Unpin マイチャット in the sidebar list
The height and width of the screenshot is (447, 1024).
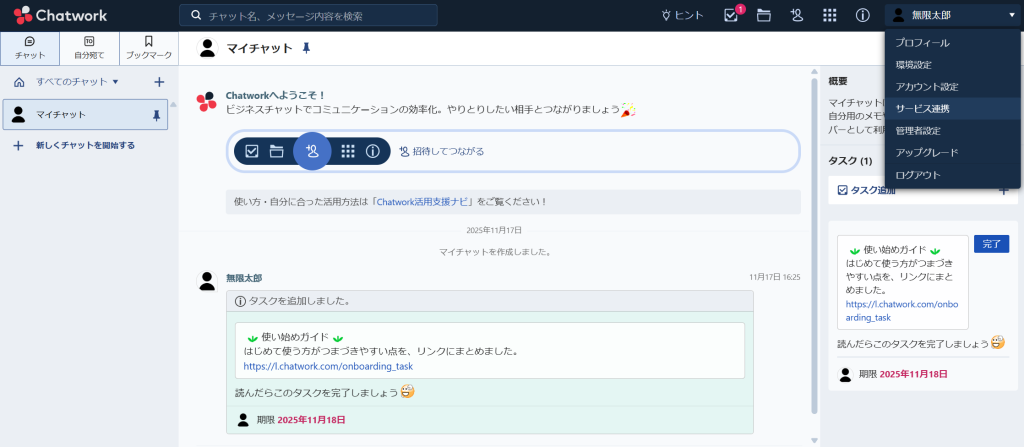click(x=155, y=115)
